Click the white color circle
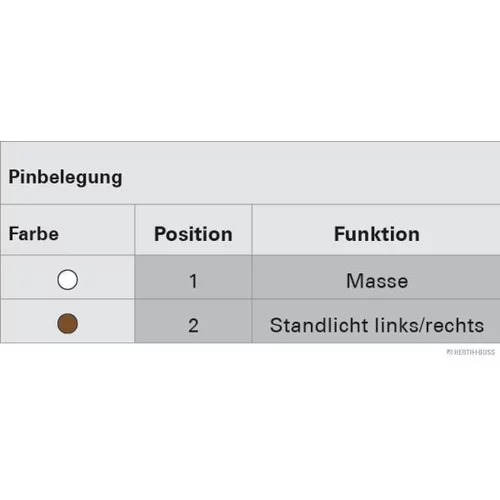This screenshot has height=500, width=500. pyautogui.click(x=67, y=280)
